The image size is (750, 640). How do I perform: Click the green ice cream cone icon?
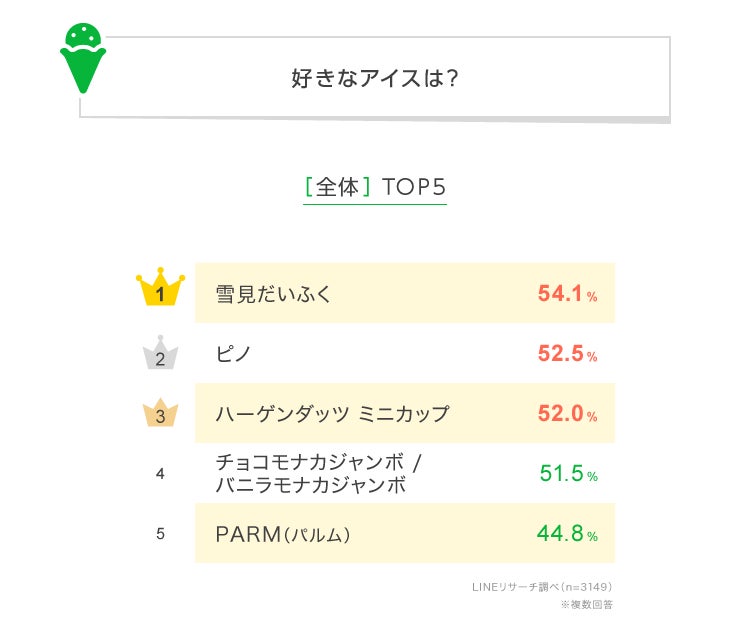pyautogui.click(x=83, y=57)
